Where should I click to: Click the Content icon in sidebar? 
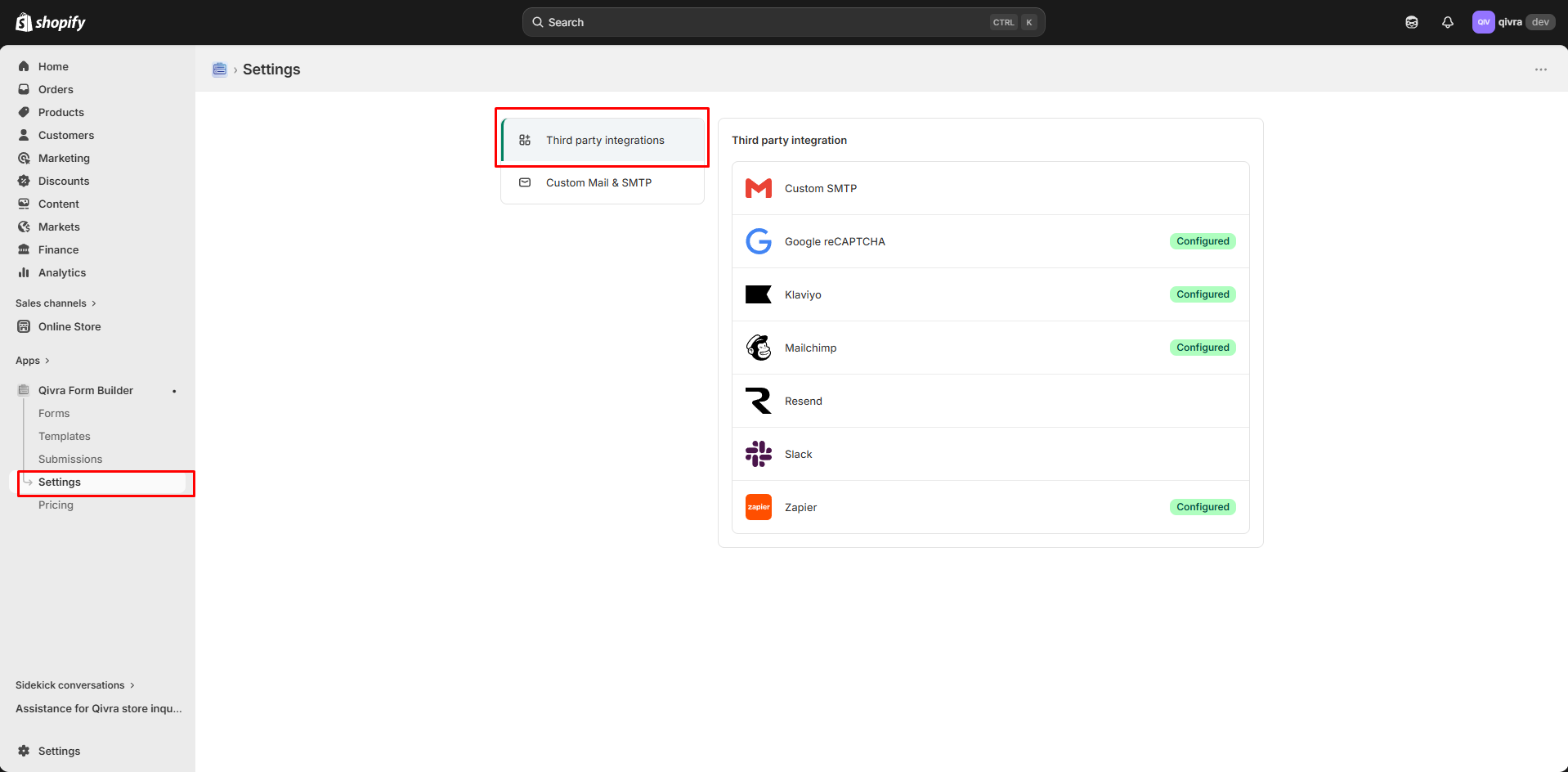(x=24, y=204)
